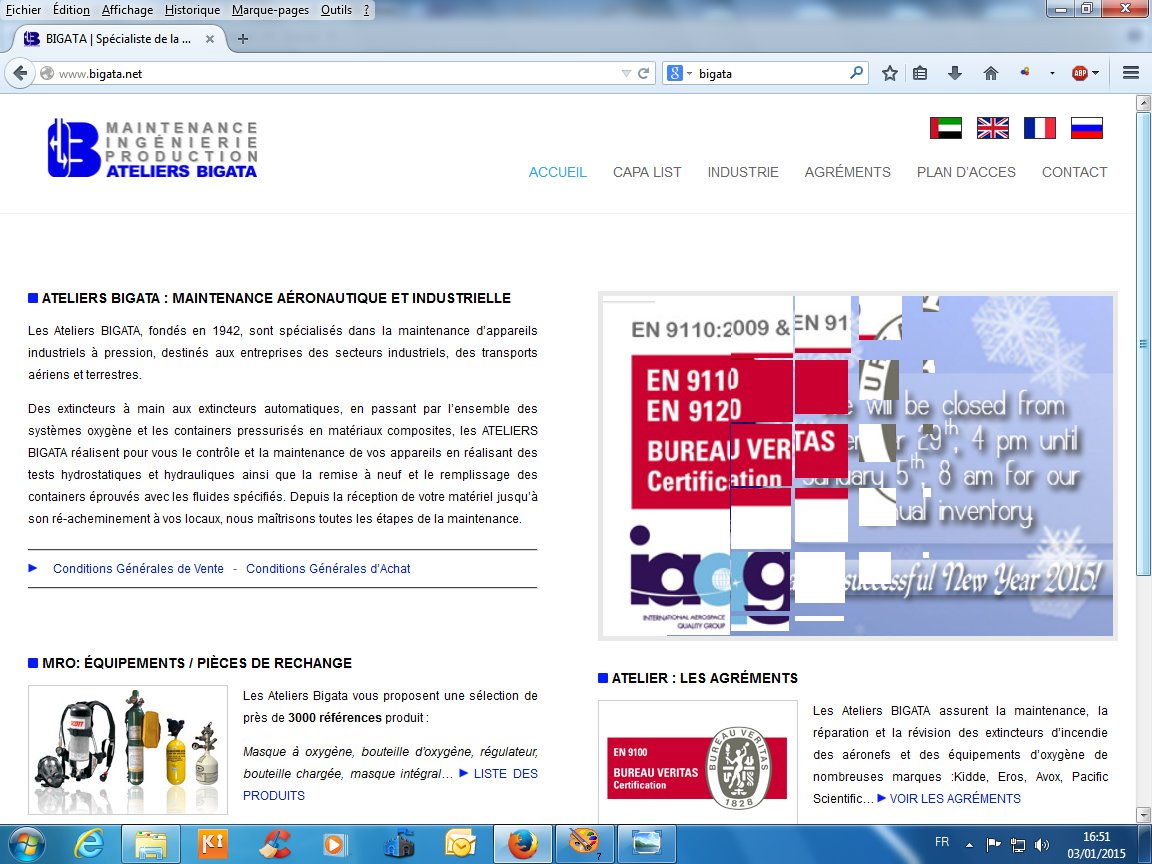Open the Outlook mail icon in the taskbar
Viewport: 1152px width, 864px height.
461,844
